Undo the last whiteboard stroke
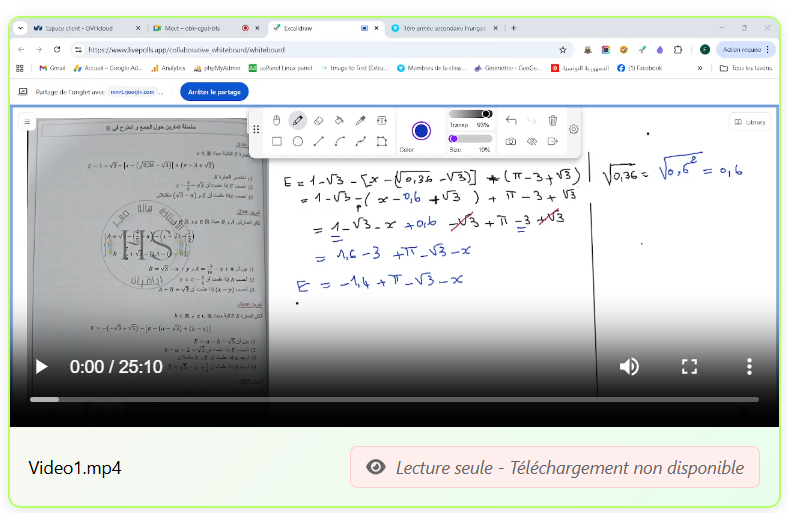This screenshot has width=788, height=513. pyautogui.click(x=511, y=120)
